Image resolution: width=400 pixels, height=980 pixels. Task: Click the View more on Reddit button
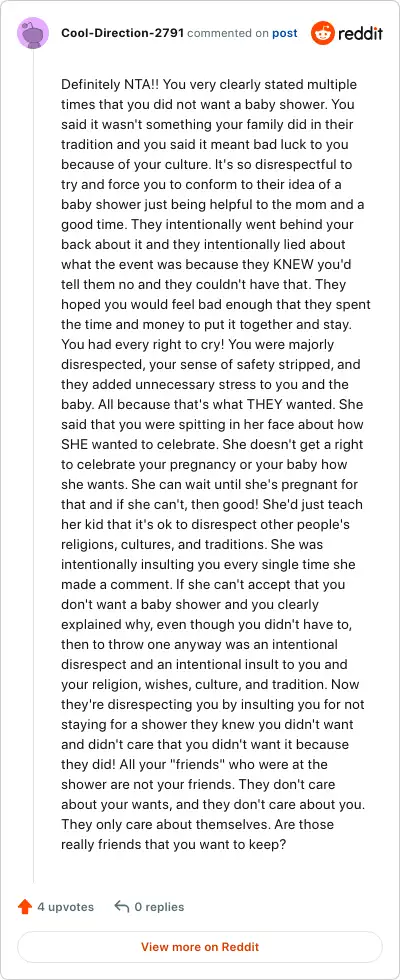pyautogui.click(x=200, y=946)
